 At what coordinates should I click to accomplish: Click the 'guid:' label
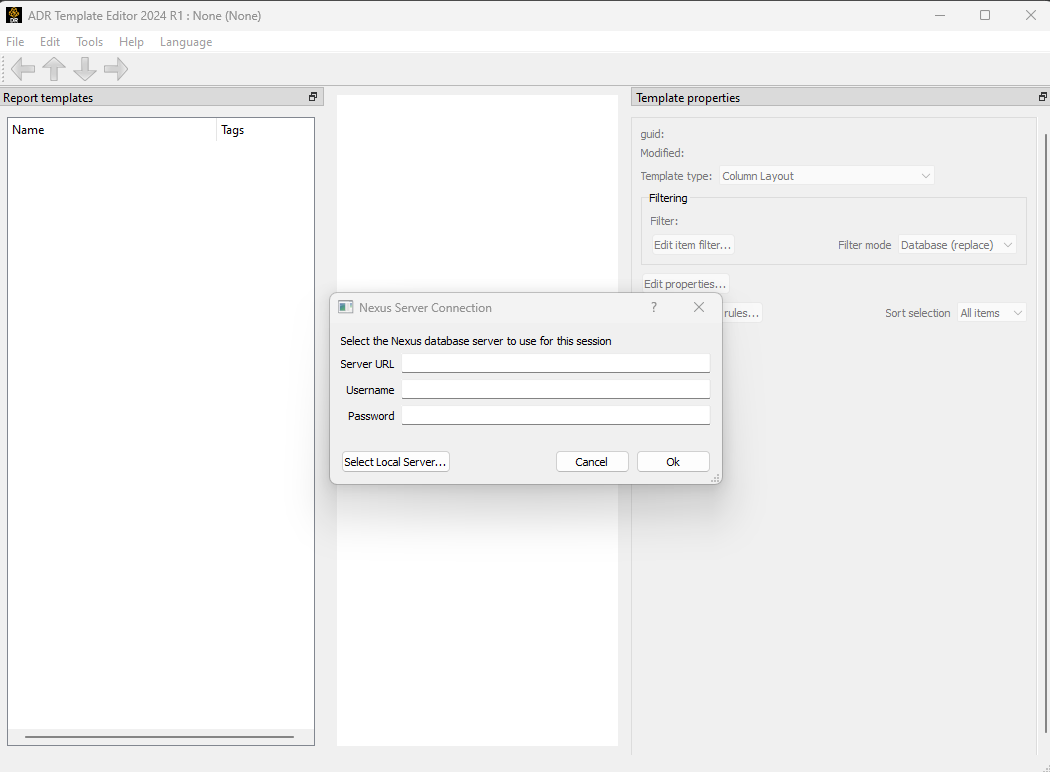point(652,134)
